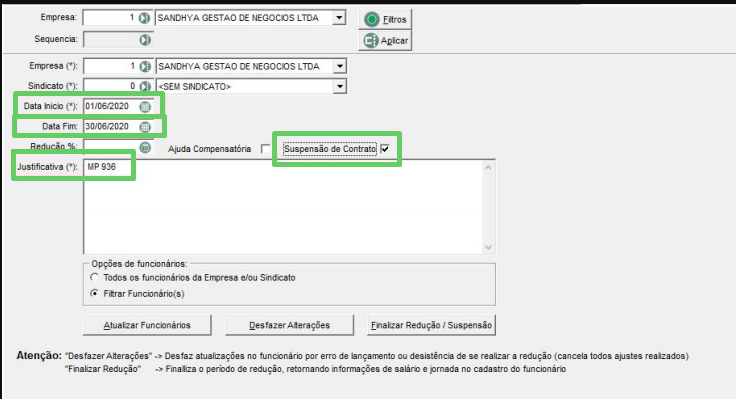This screenshot has height=399, width=736.
Task: Click the Filtros button
Action: [385, 20]
